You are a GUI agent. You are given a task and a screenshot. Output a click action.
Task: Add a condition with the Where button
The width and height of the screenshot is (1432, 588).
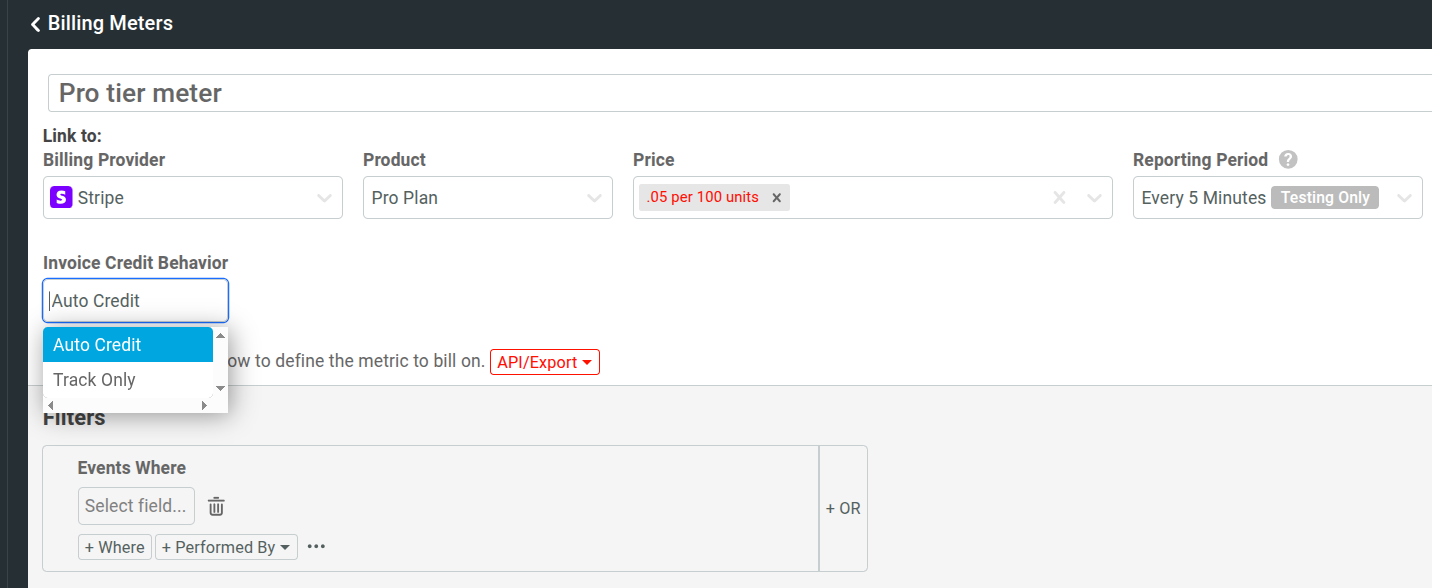click(114, 546)
